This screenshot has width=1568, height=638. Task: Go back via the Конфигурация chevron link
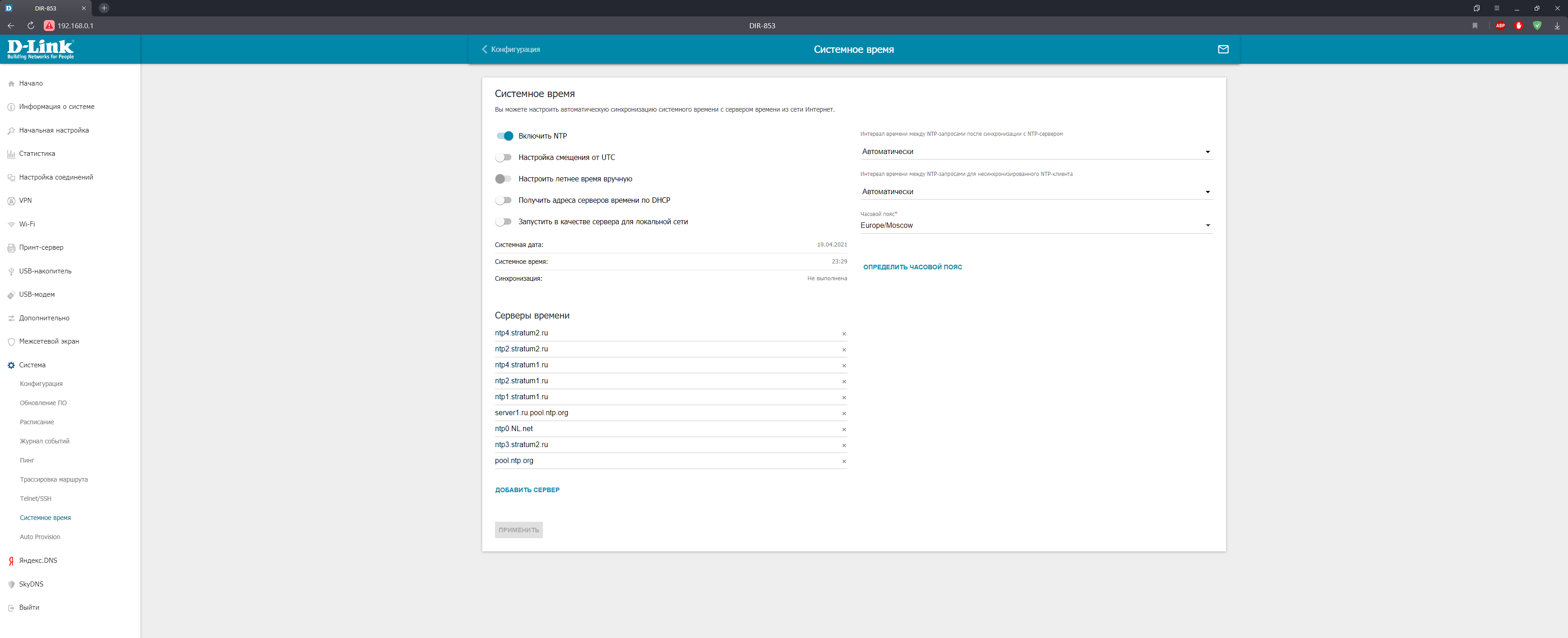[x=511, y=49]
